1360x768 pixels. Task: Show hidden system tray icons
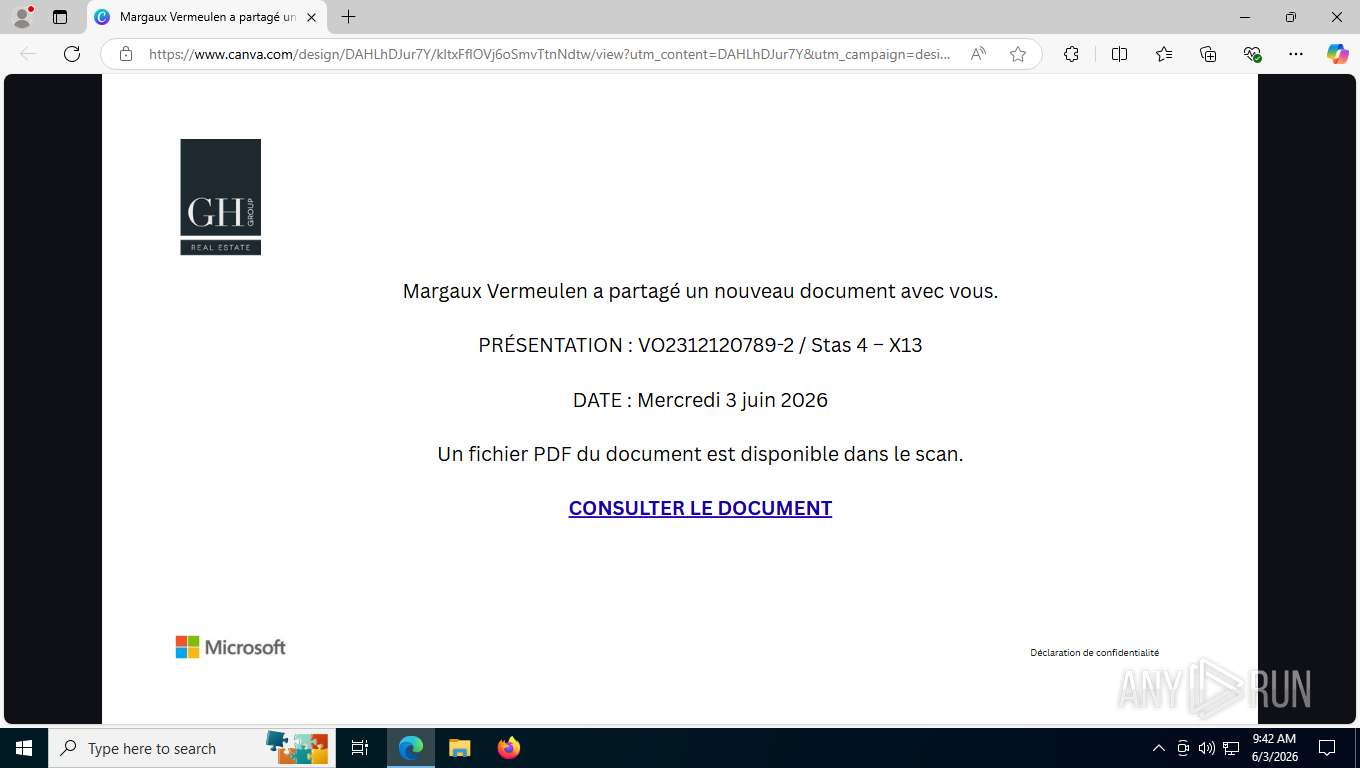pos(1158,748)
